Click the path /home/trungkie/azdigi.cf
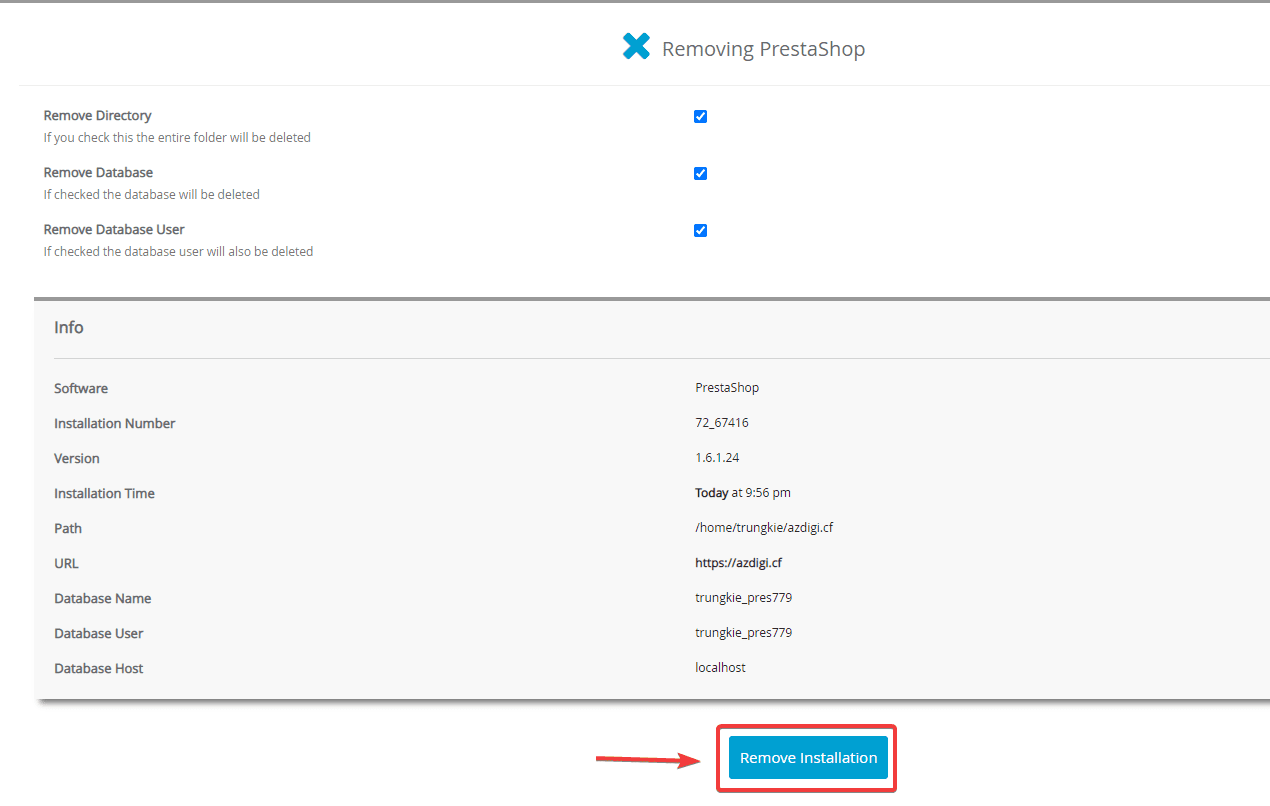This screenshot has width=1270, height=806. [764, 528]
